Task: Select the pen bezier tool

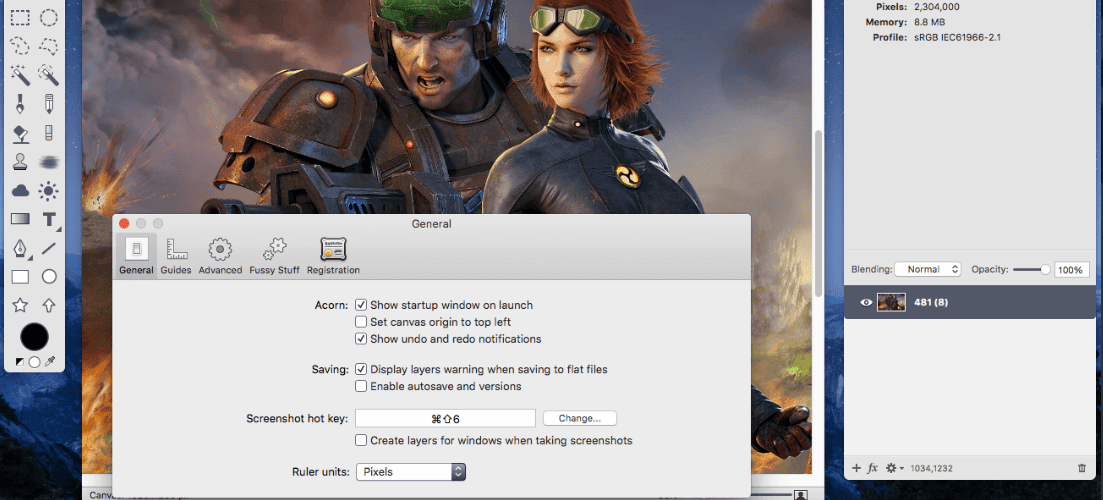Action: 20,248
